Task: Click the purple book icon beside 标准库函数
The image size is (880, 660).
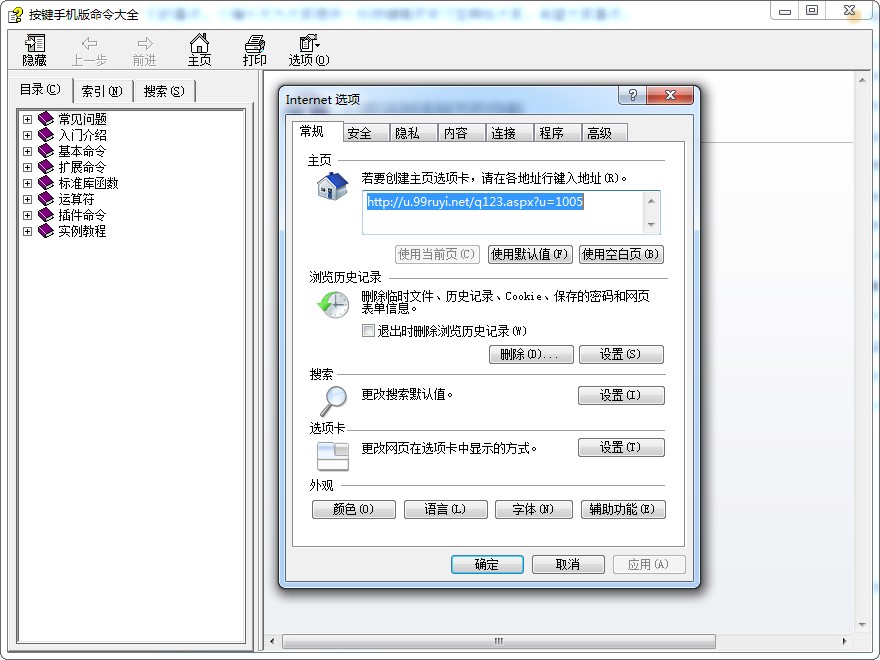Action: pyautogui.click(x=45, y=183)
